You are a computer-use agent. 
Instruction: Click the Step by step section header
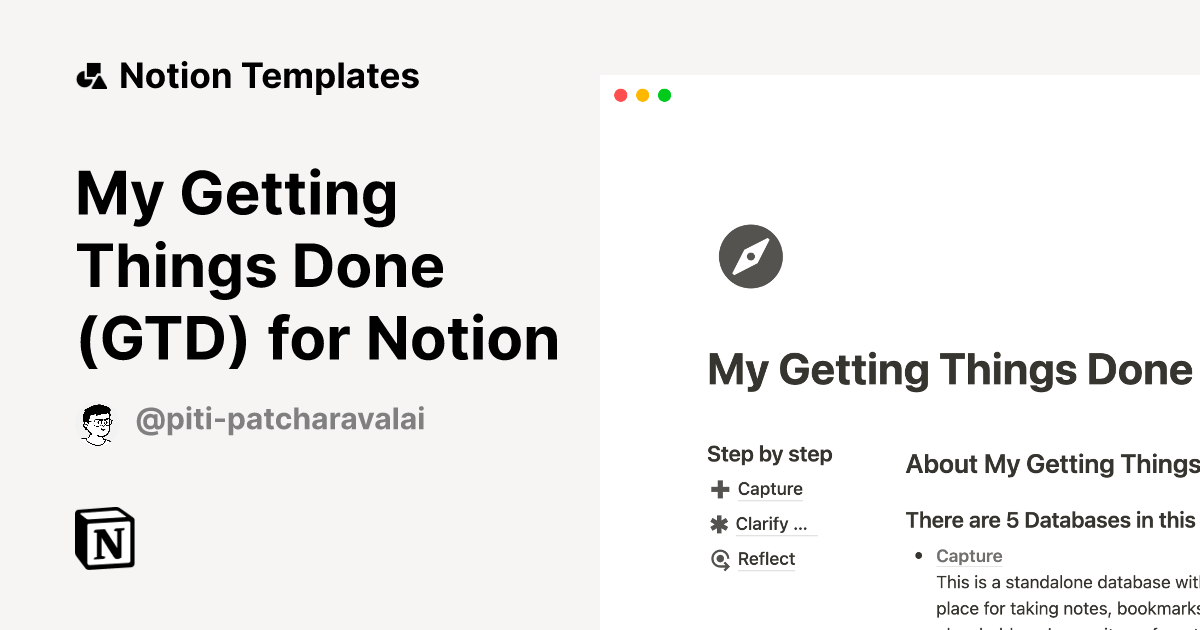[769, 454]
